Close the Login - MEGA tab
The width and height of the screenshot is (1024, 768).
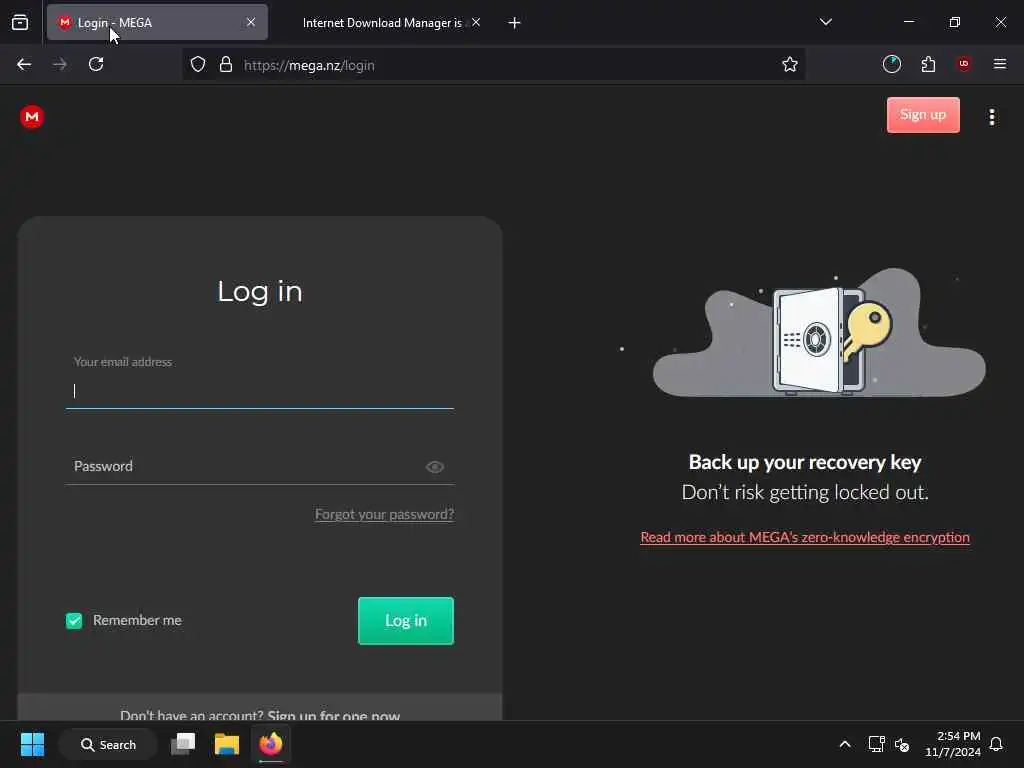251,22
